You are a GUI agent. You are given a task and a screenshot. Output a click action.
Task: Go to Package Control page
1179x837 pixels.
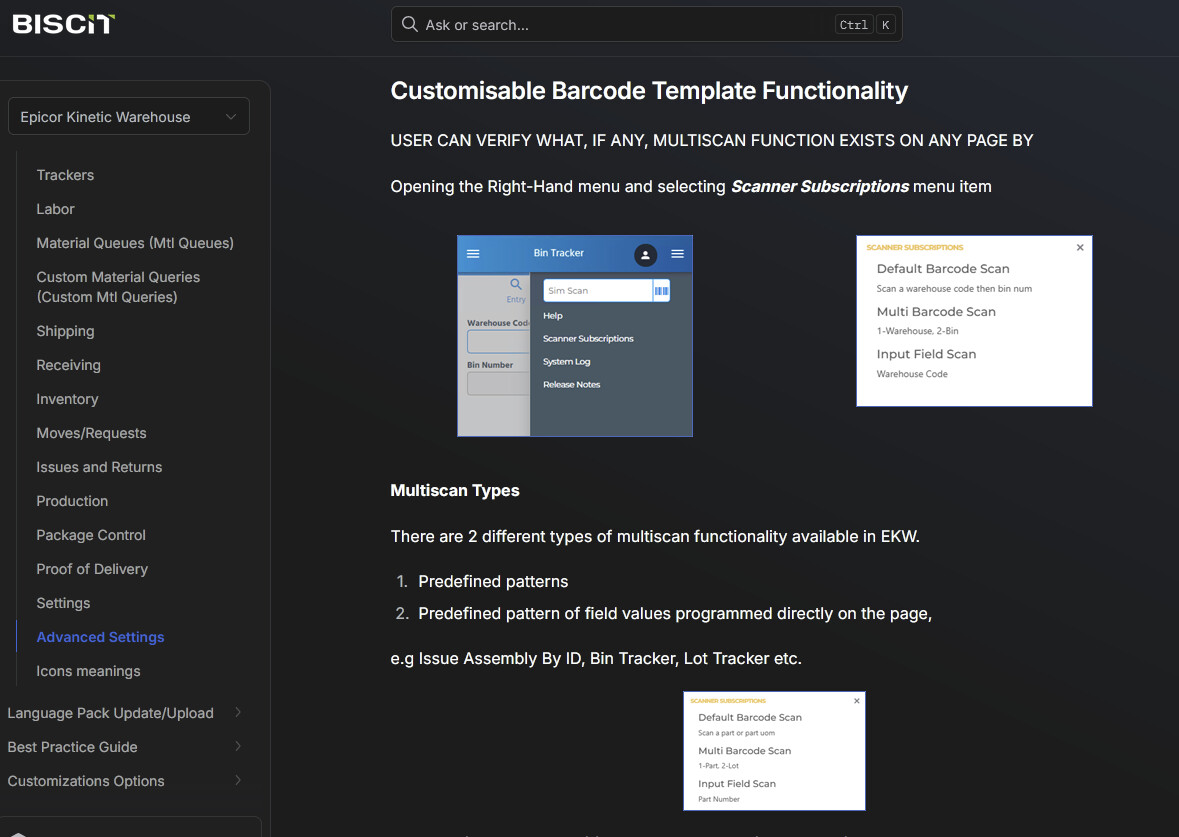pos(91,535)
